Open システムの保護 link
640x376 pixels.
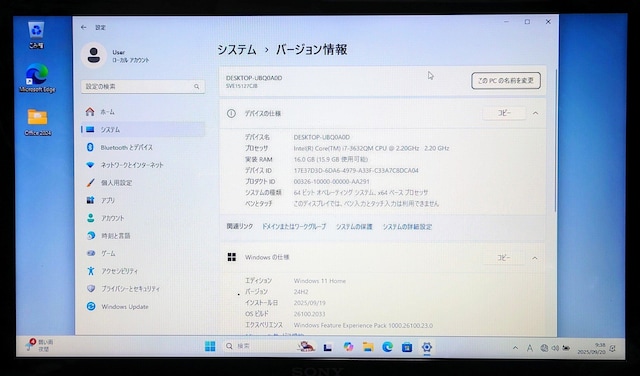[354, 227]
